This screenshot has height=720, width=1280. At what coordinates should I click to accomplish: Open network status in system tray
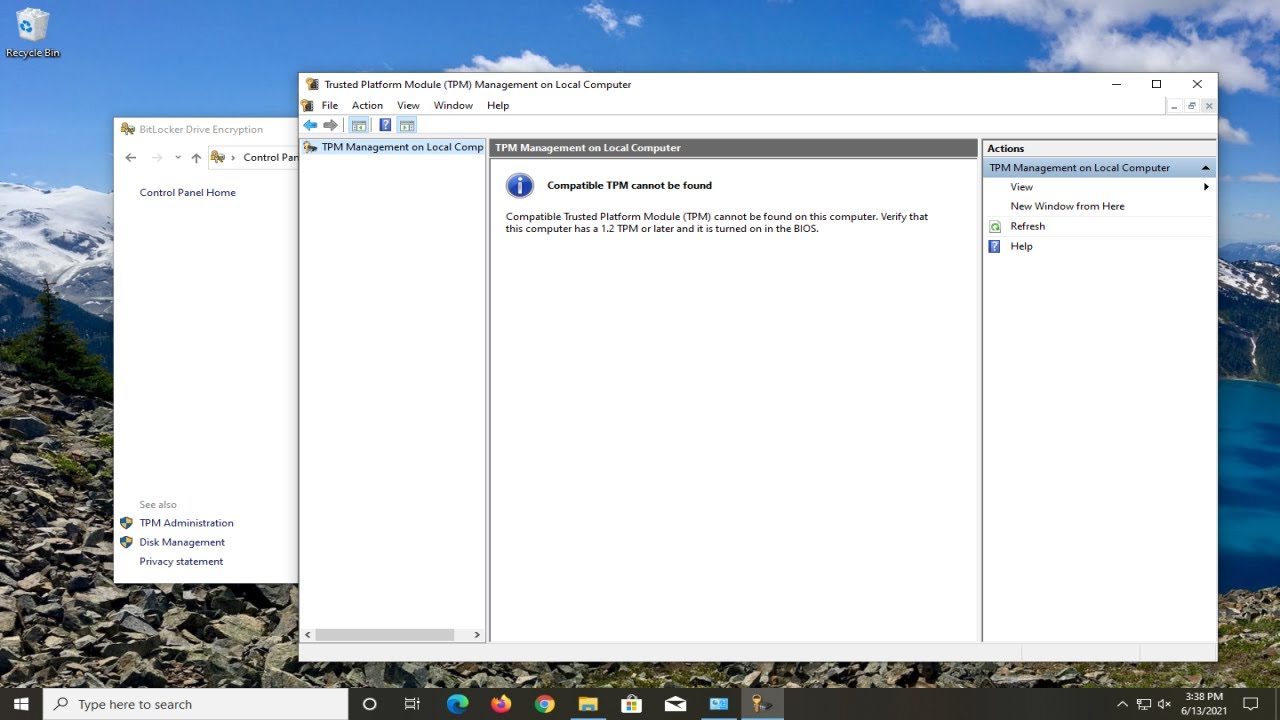[1144, 704]
